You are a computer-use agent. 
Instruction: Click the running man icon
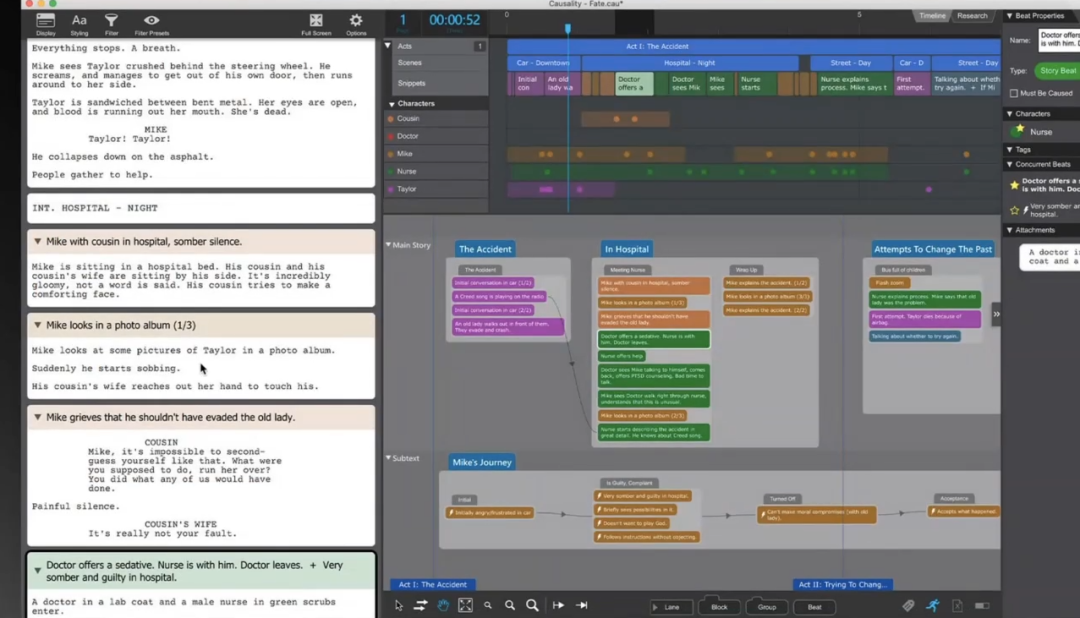(x=932, y=605)
